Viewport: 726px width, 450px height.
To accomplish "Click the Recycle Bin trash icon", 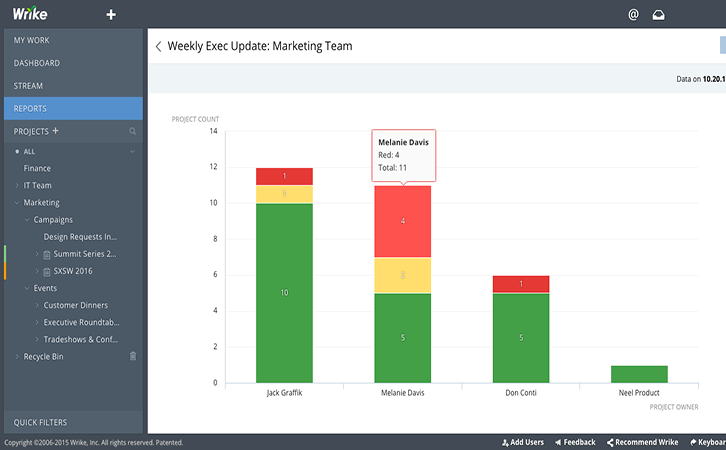I will (133, 356).
